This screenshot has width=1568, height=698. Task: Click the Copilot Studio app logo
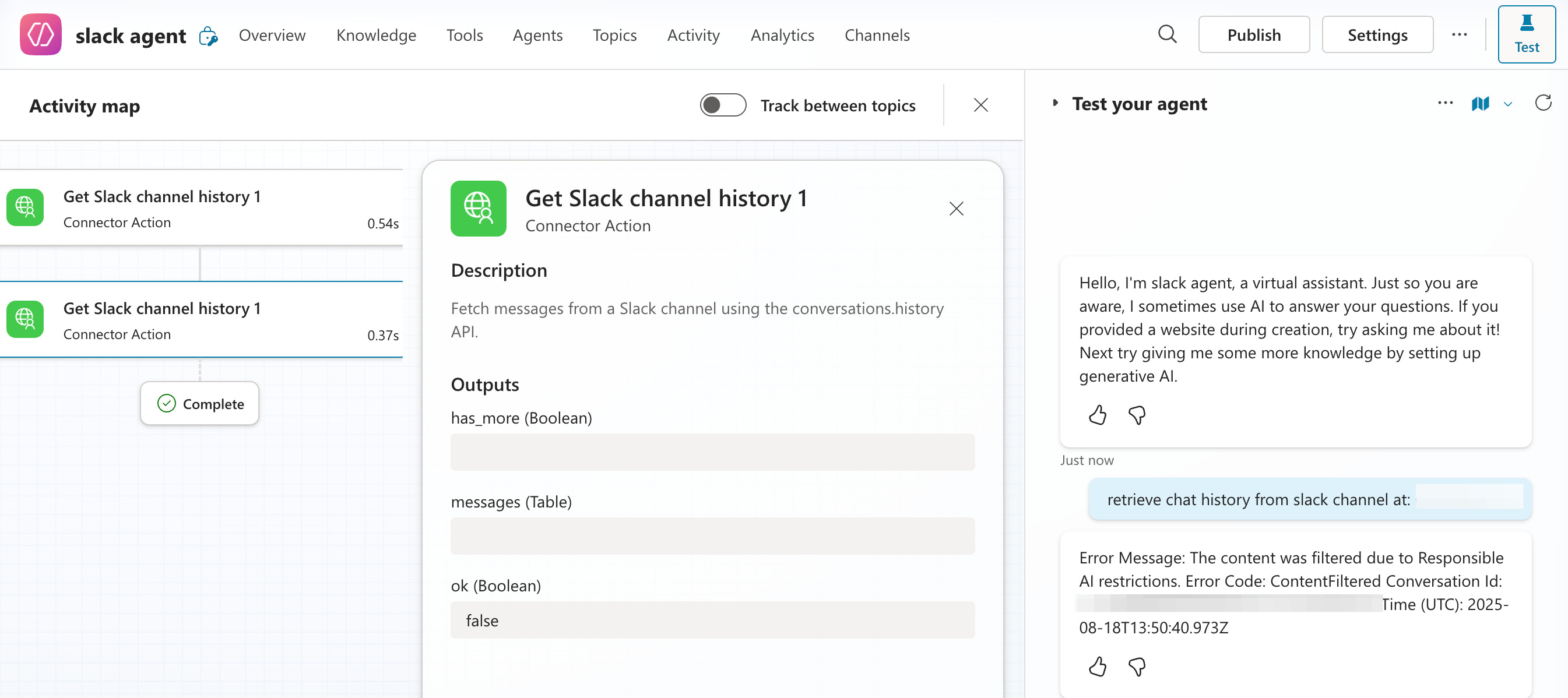[41, 35]
